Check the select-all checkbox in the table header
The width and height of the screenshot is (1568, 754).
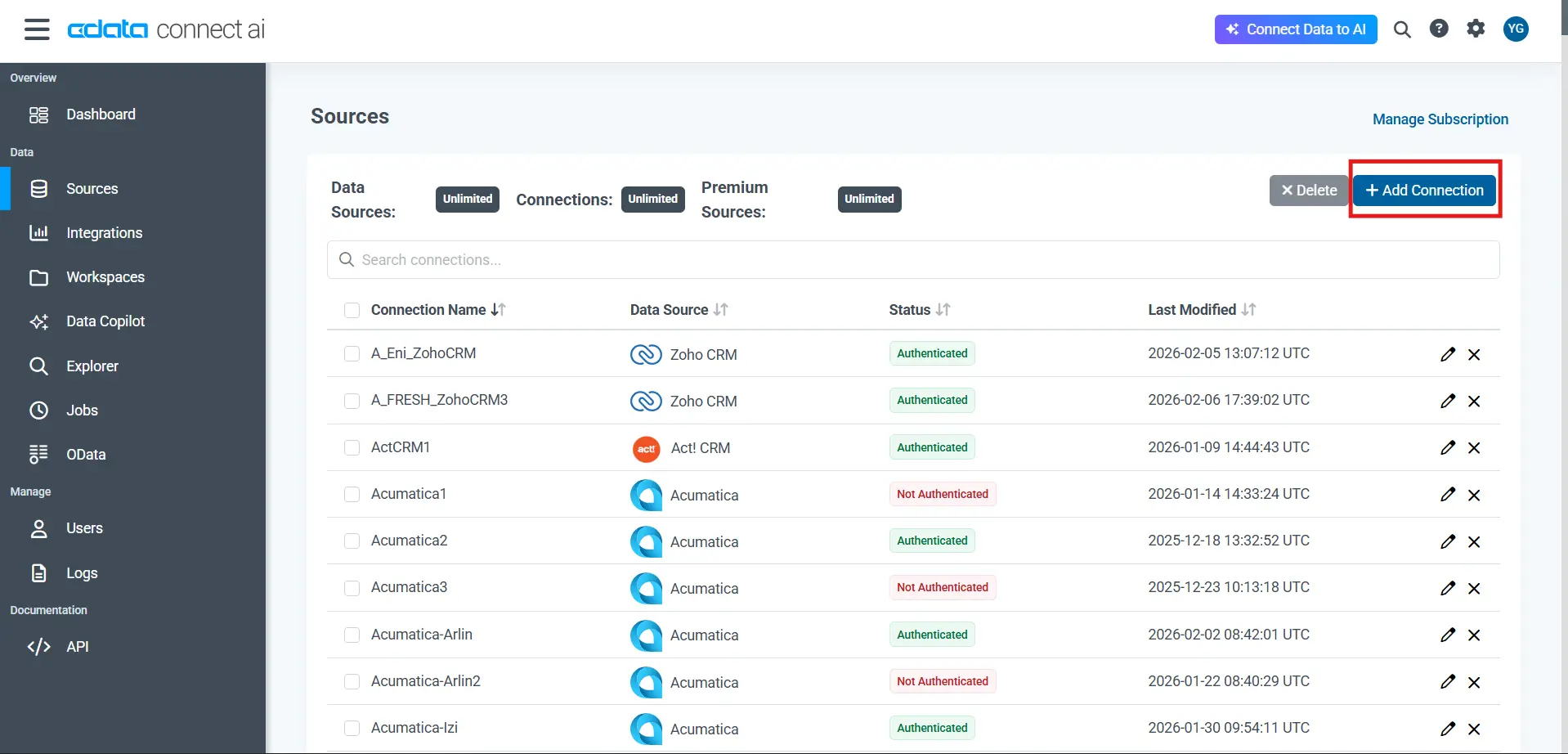pos(352,310)
